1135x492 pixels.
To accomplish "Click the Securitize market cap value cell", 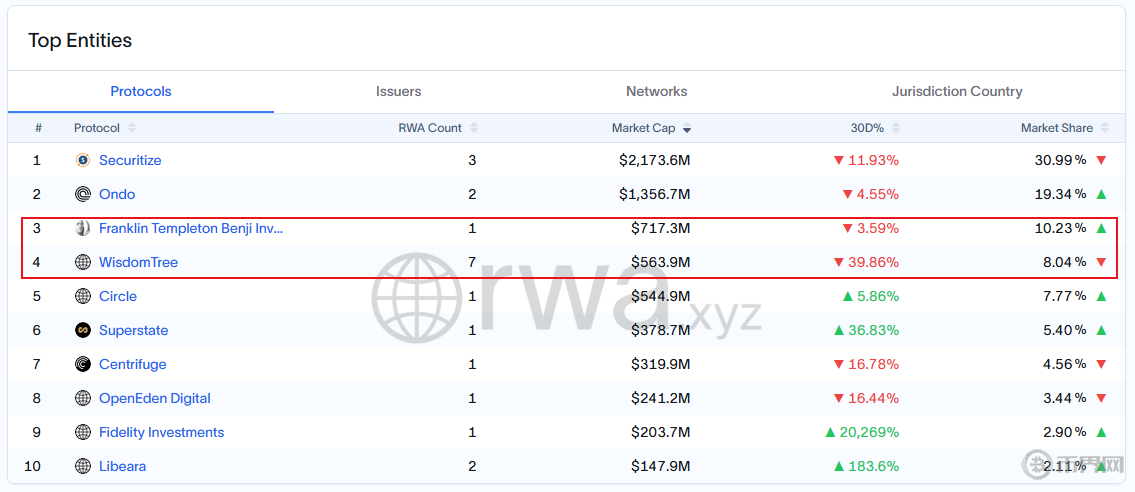I will pos(654,160).
